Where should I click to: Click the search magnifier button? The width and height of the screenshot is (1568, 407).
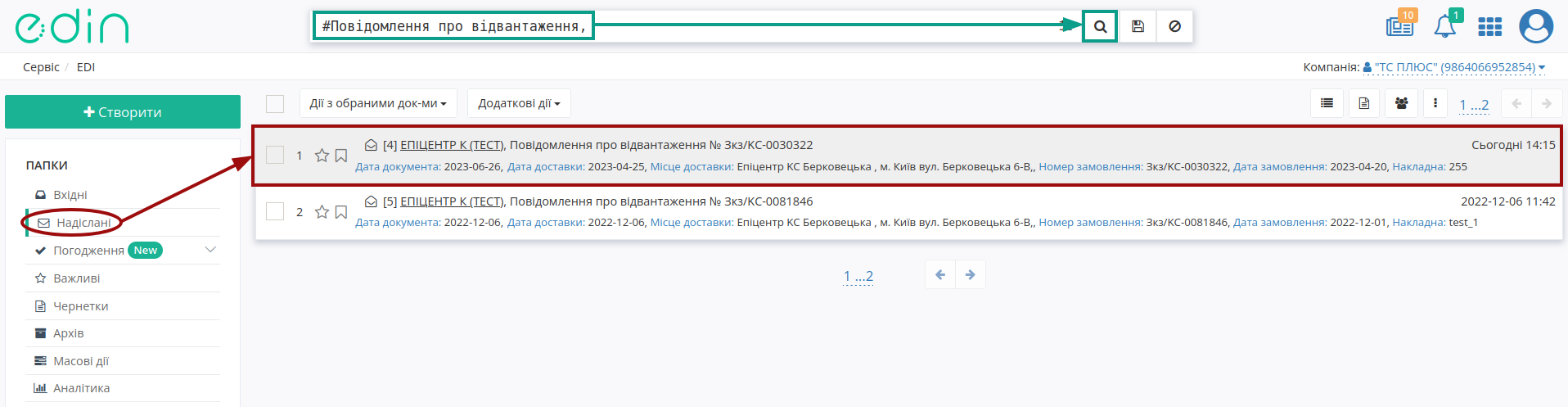(x=1100, y=26)
